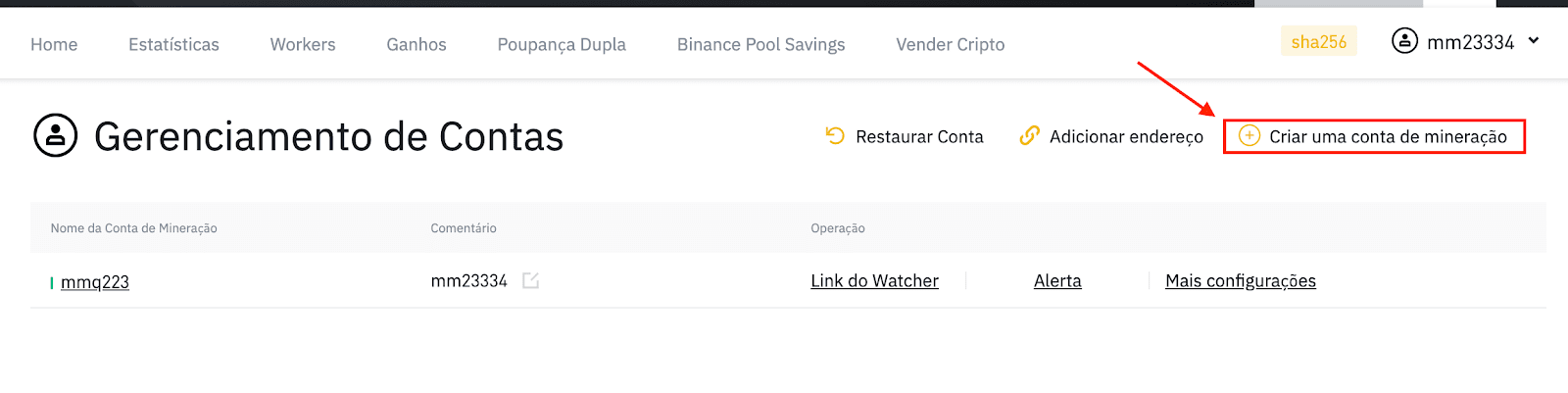Select the sha256 algorithm badge

pos(1319,41)
